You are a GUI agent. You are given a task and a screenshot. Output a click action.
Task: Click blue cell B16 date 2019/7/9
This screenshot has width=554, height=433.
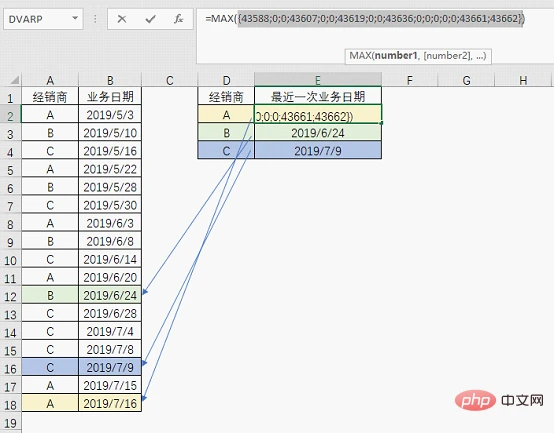[x=110, y=367]
